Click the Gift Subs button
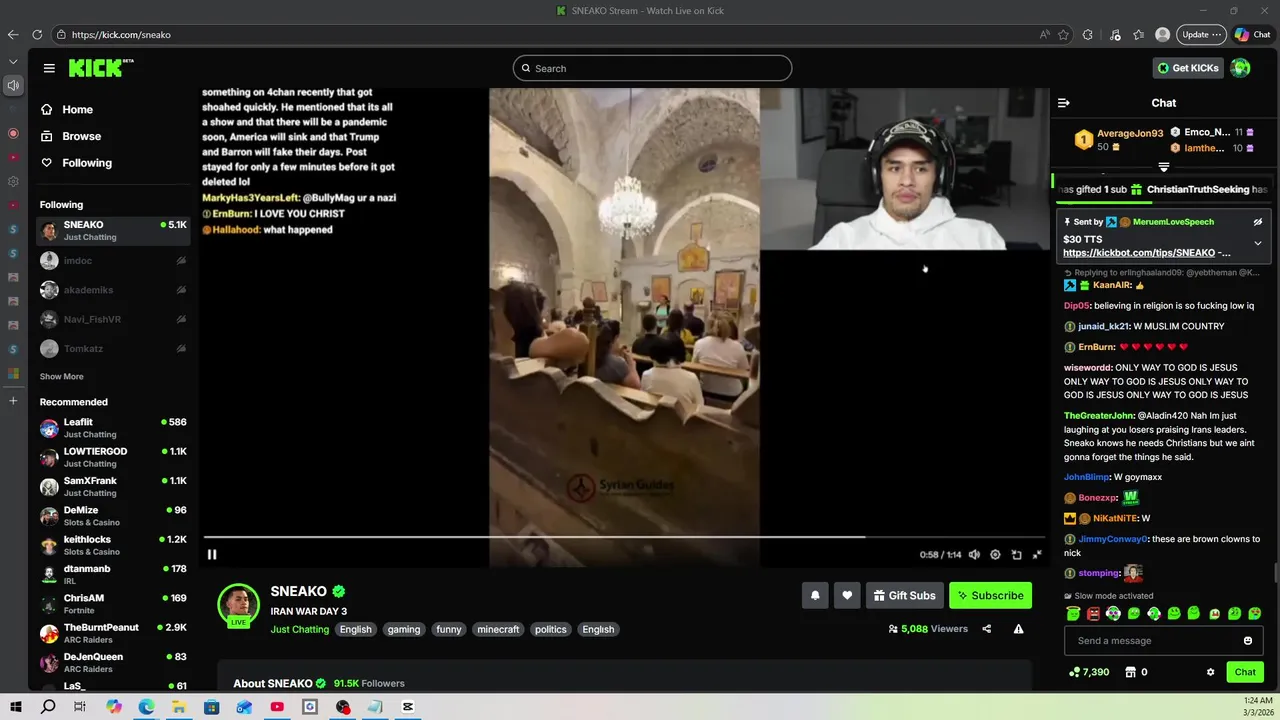The image size is (1280, 720). [904, 596]
